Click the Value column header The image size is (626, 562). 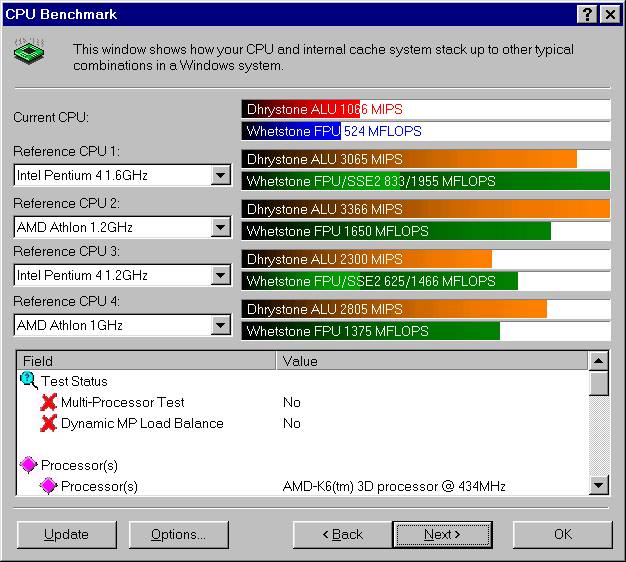tap(432, 361)
